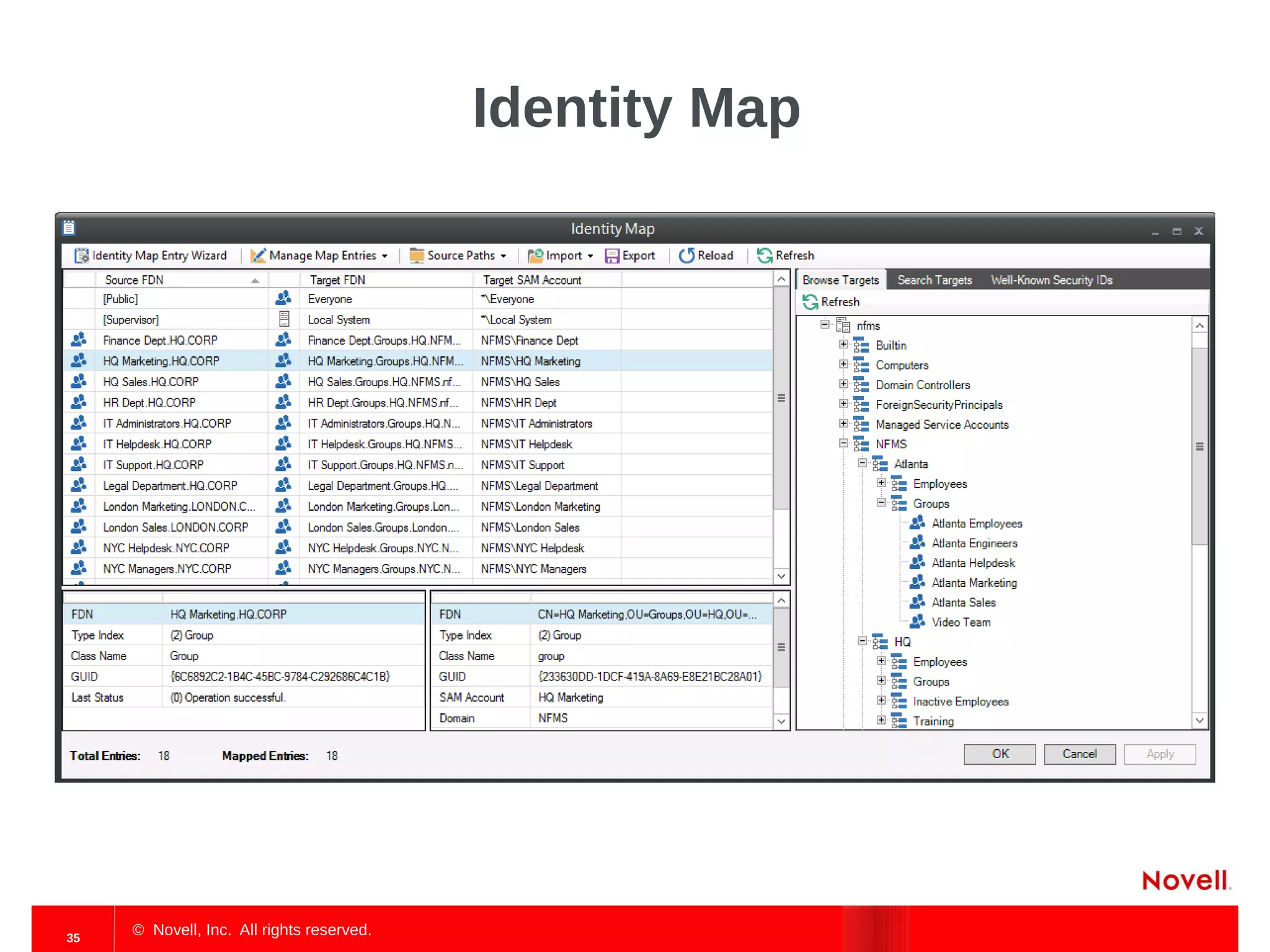Collapse the Atlanta tree node
1270x952 pixels.
tap(862, 463)
